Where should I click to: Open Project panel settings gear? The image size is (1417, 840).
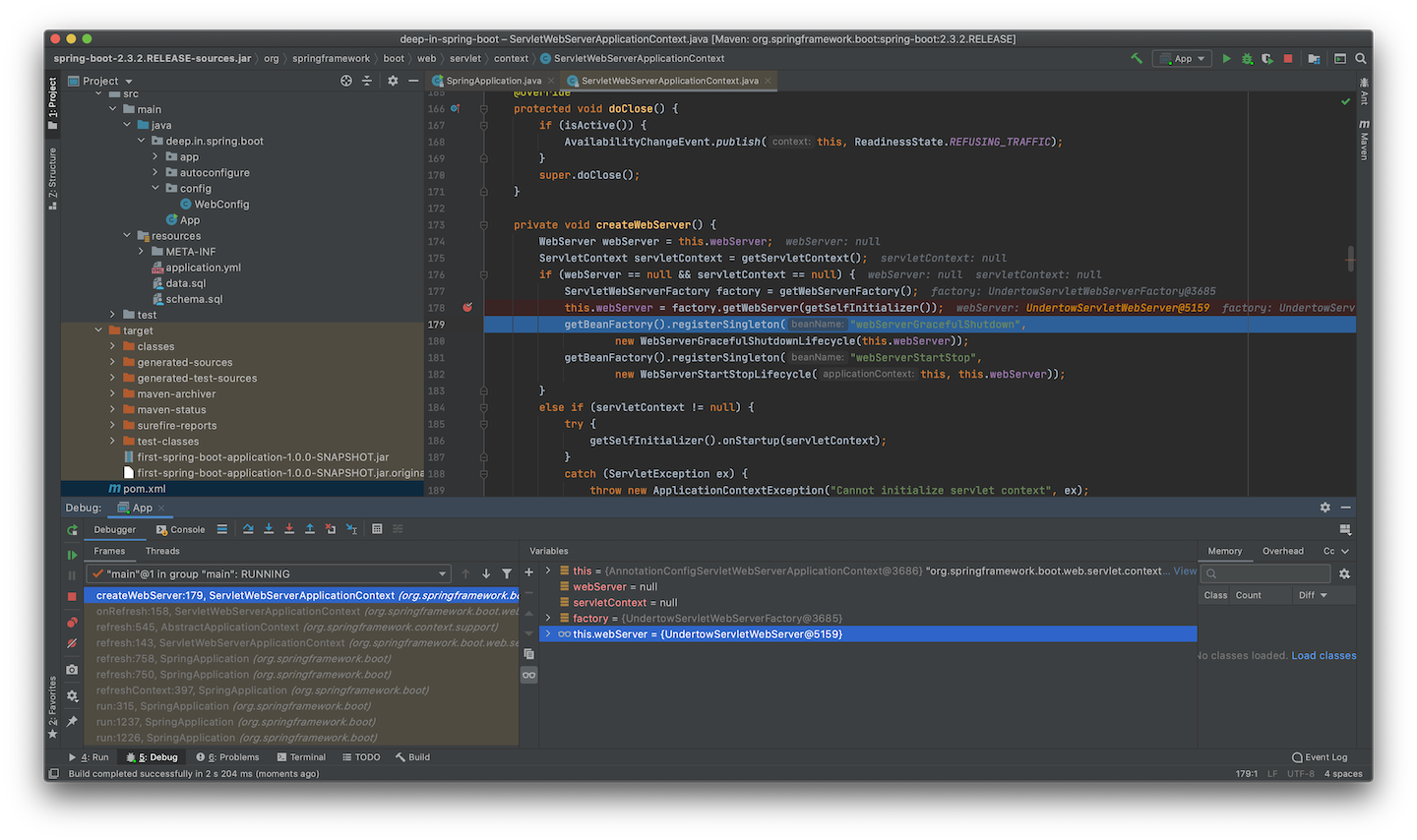[393, 81]
